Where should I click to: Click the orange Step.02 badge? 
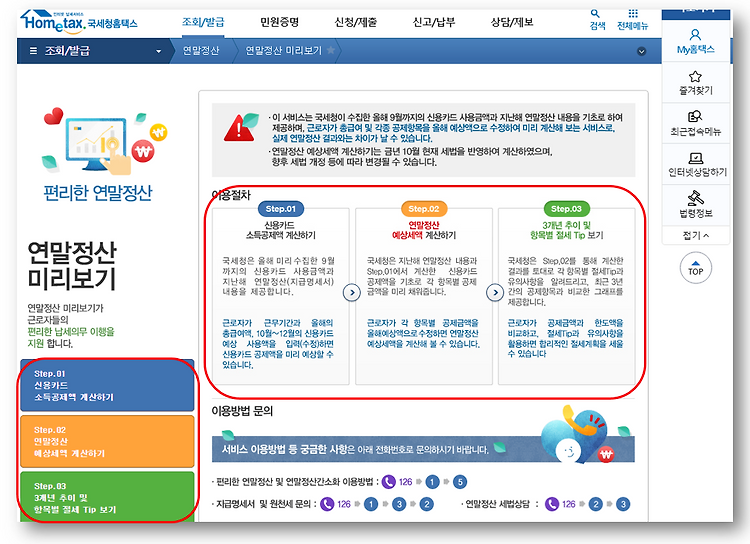[x=424, y=209]
